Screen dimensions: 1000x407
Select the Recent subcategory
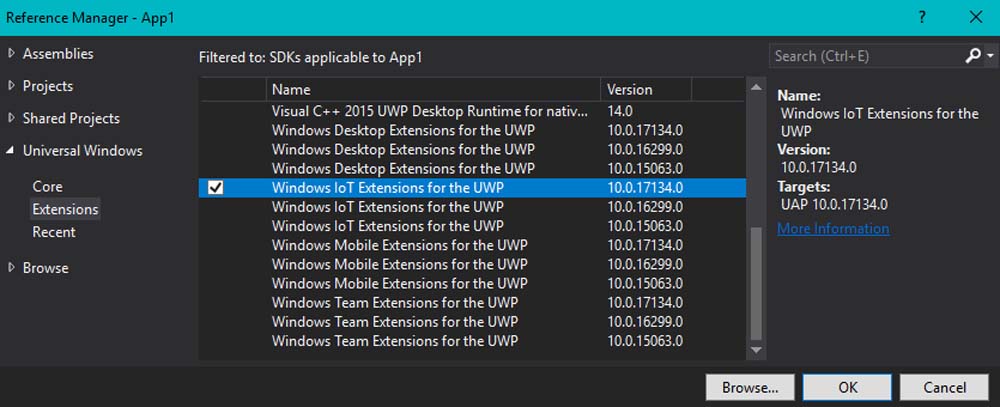pos(54,232)
